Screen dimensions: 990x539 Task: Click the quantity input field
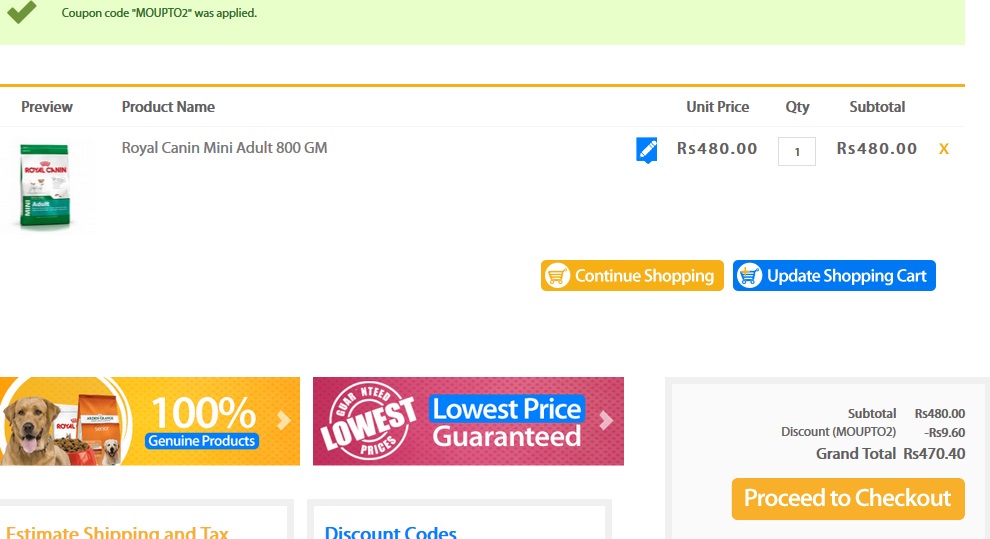(x=797, y=151)
